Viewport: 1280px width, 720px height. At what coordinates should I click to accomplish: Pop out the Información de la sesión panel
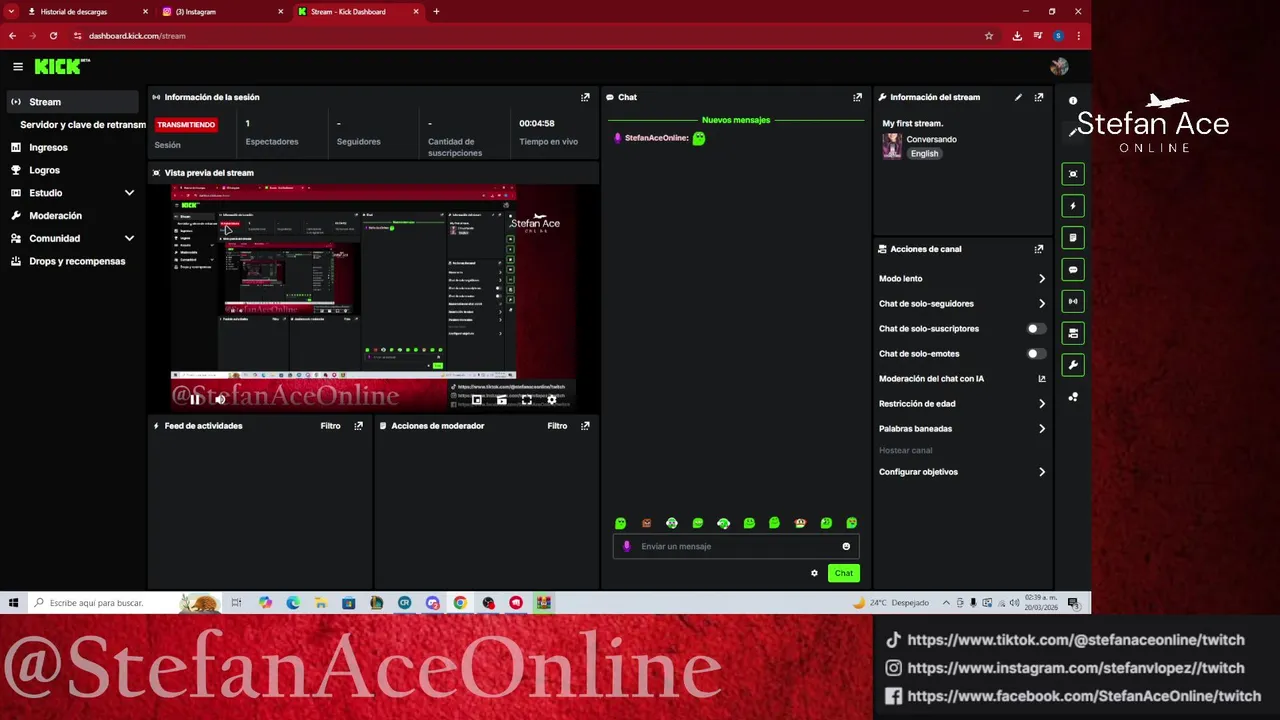coord(585,97)
